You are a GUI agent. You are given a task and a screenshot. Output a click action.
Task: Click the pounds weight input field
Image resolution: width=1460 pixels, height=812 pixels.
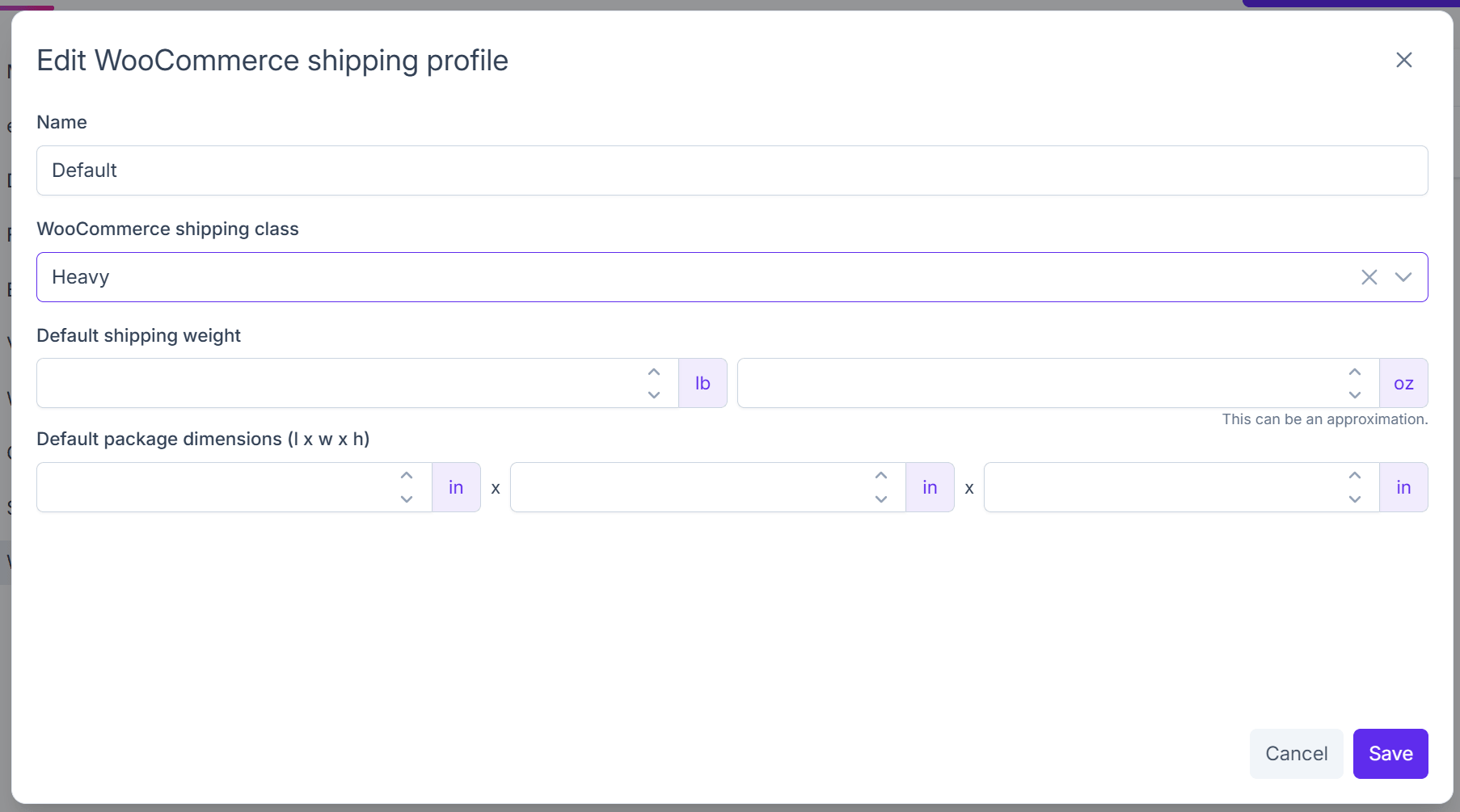(323, 382)
